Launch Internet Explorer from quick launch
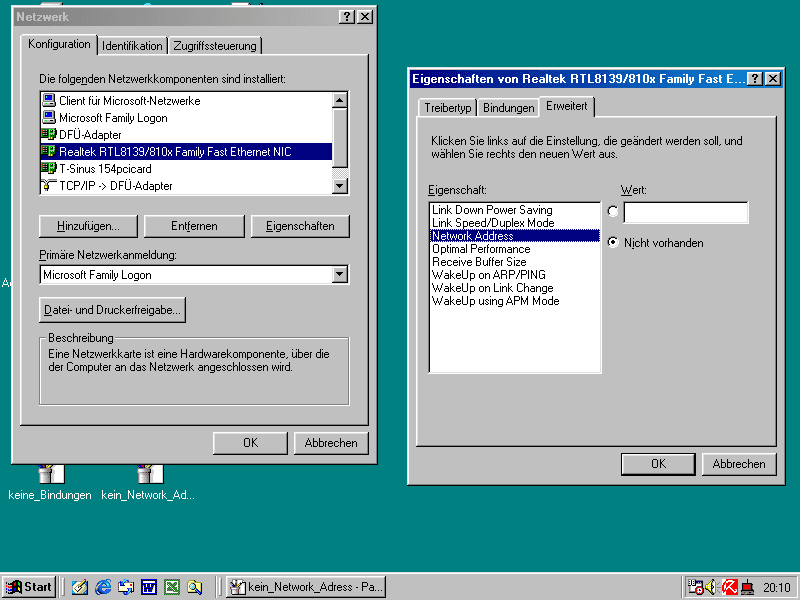This screenshot has height=600, width=800. (x=103, y=587)
